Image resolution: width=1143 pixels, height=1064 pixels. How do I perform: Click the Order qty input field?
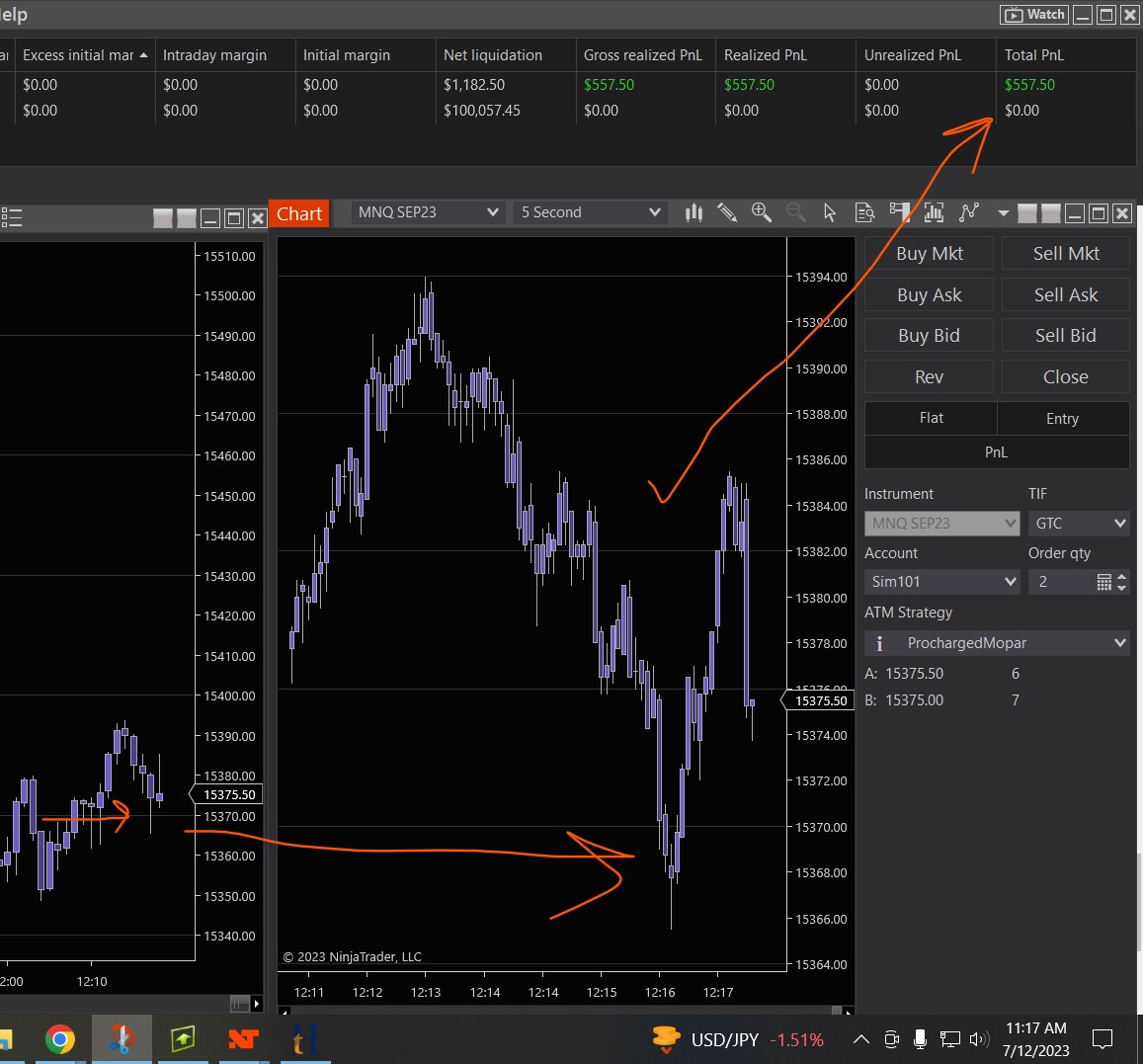pyautogui.click(x=1061, y=582)
